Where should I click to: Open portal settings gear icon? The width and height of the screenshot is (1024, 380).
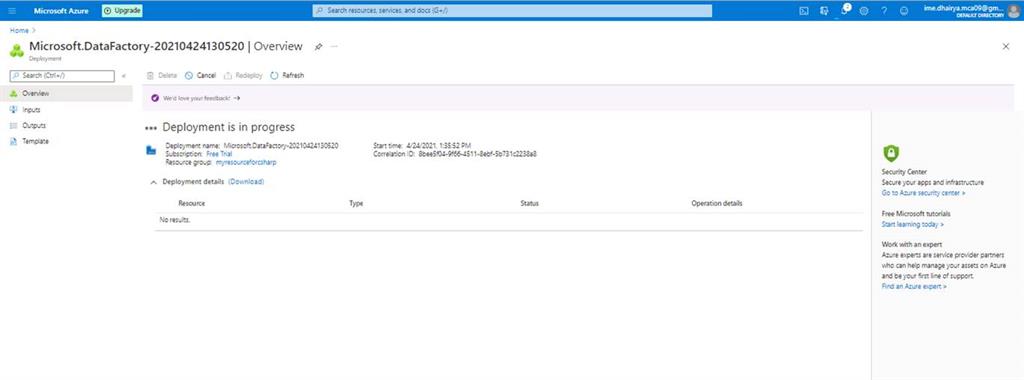click(864, 10)
